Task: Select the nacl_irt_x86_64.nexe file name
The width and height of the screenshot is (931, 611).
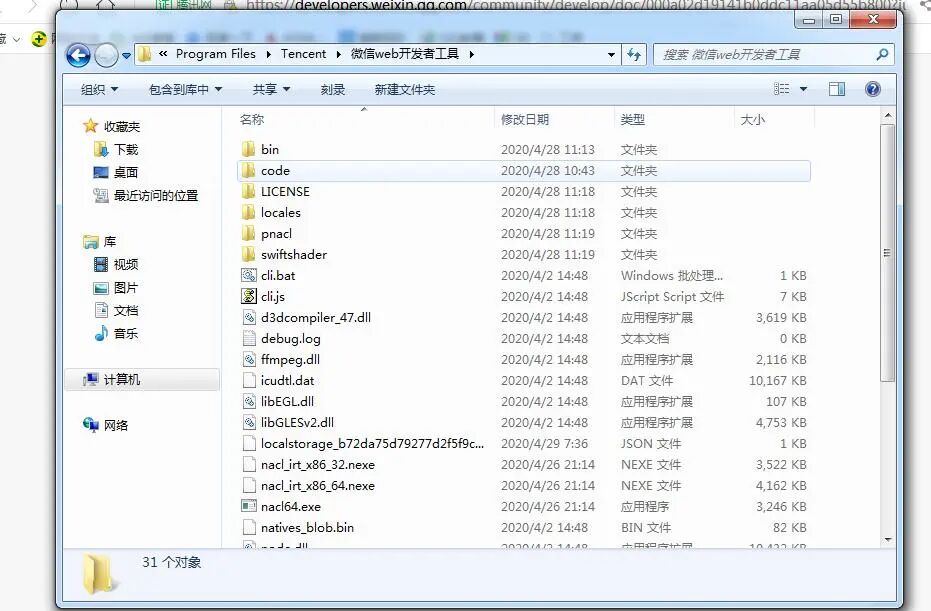Action: [318, 486]
